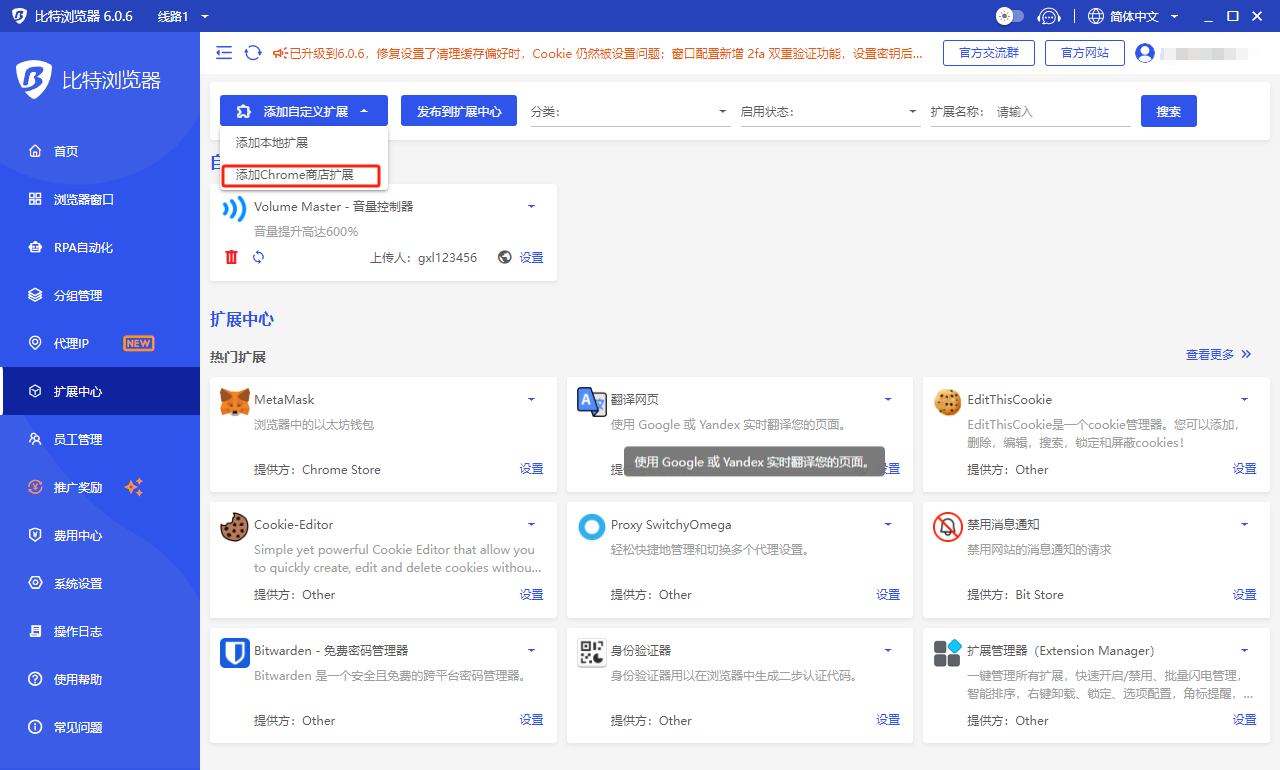Open 设置 for 扩展管理器
This screenshot has height=770, width=1280.
(x=1245, y=720)
